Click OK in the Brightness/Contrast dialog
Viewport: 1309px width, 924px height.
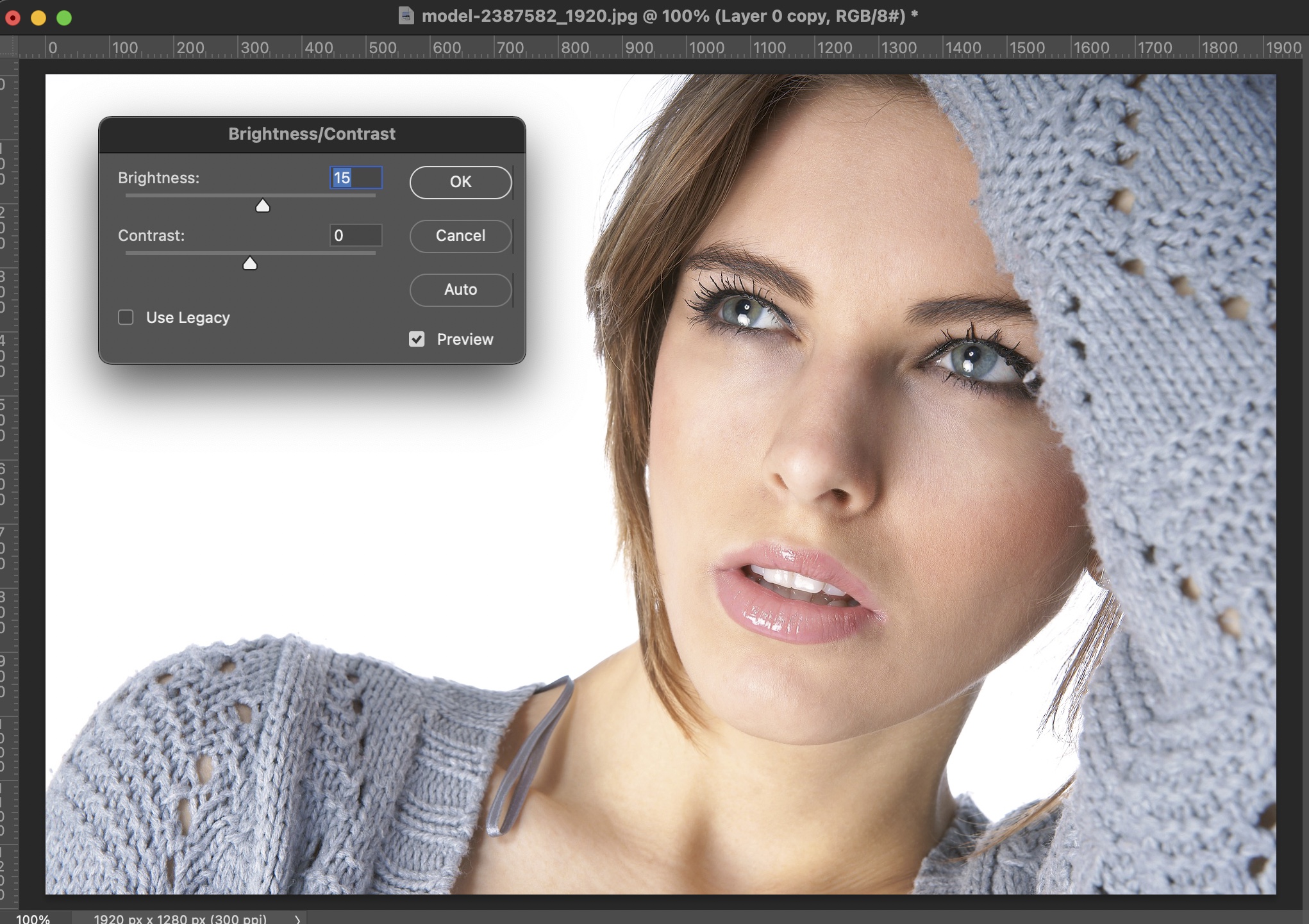[460, 182]
